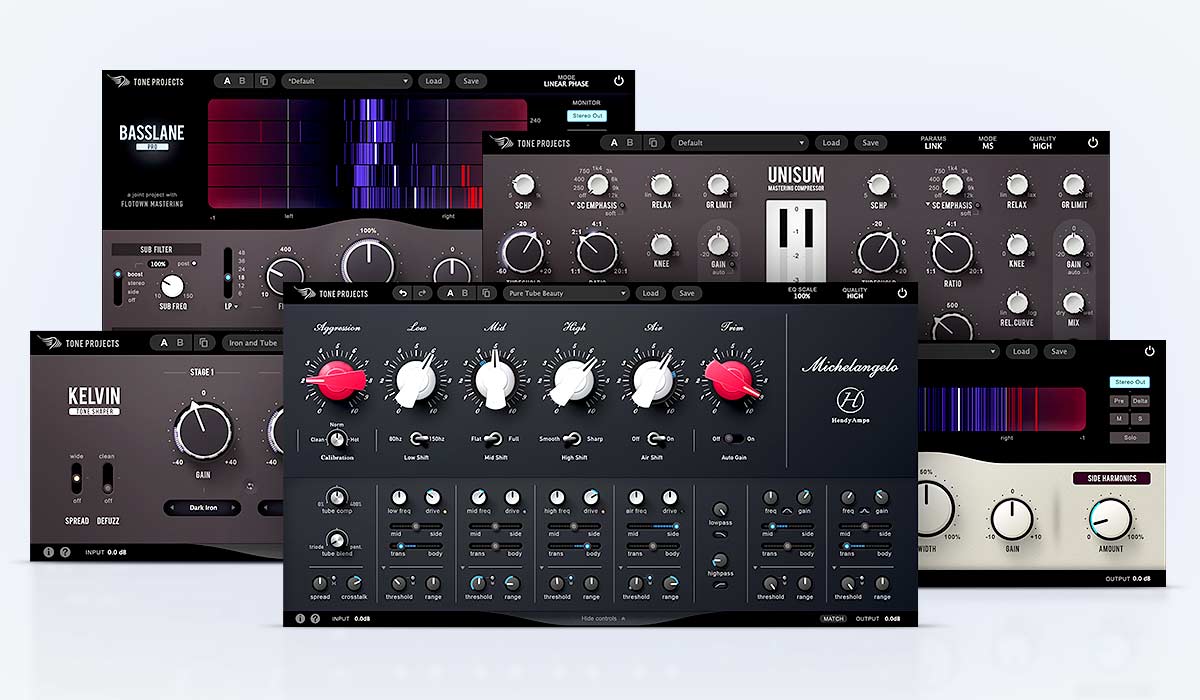Image resolution: width=1200 pixels, height=700 pixels.
Task: Open the Michelangelo Pure Tube Beauty preset dropdown
Action: [566, 293]
